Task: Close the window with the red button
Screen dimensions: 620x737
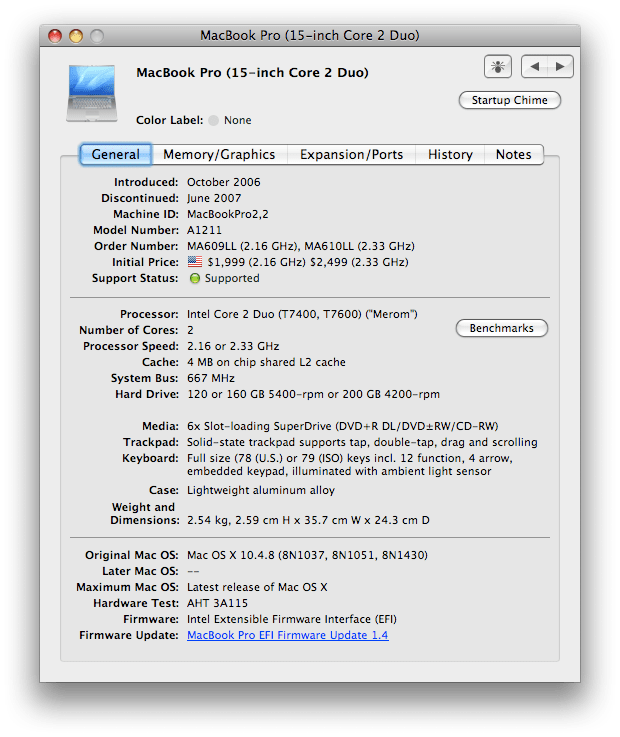Action: tap(55, 36)
